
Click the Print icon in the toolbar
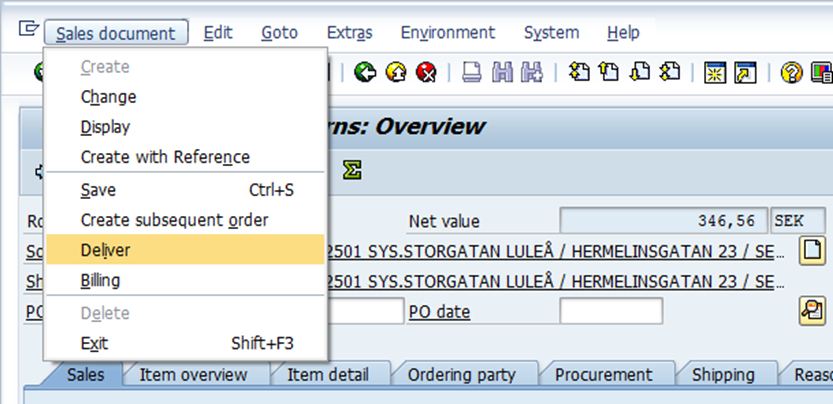tap(471, 73)
